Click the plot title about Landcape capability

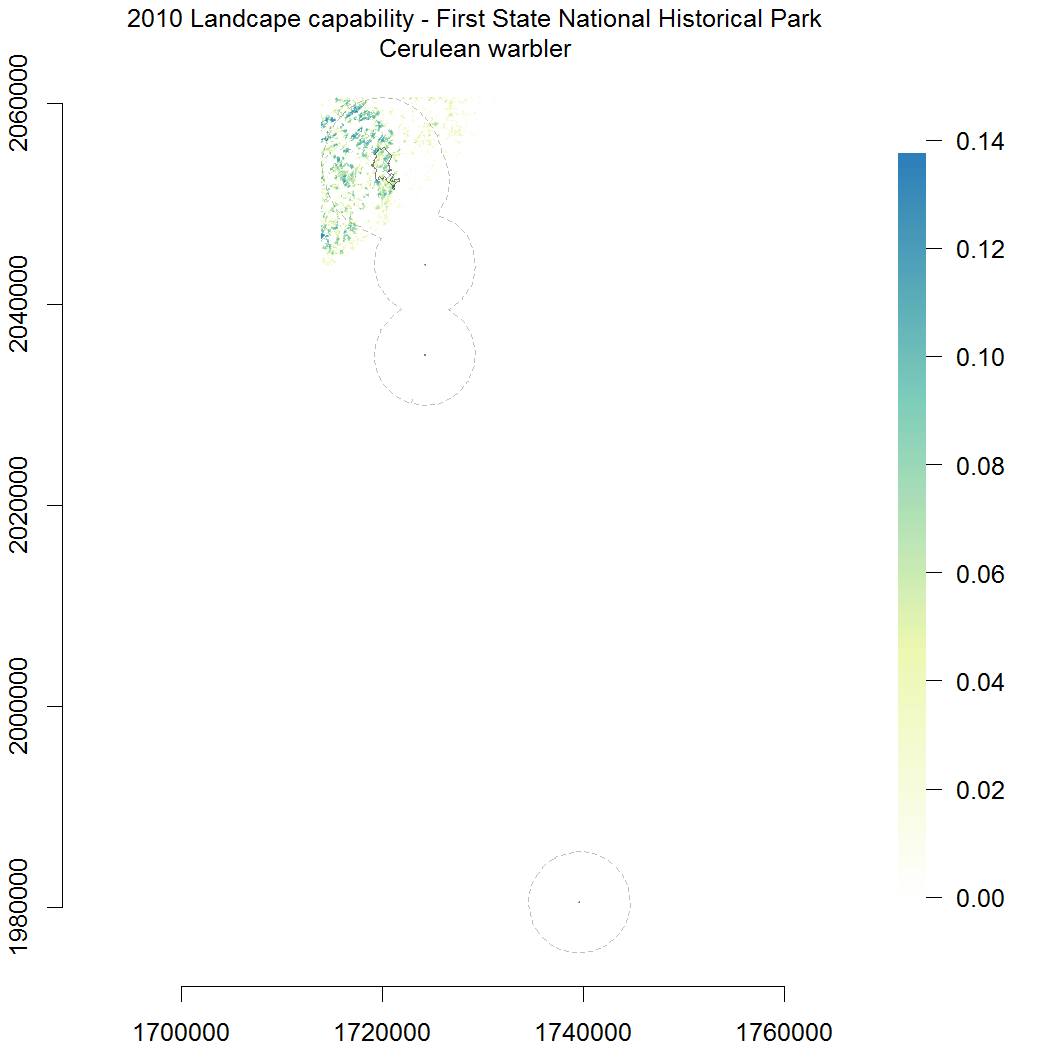pyautogui.click(x=474, y=19)
